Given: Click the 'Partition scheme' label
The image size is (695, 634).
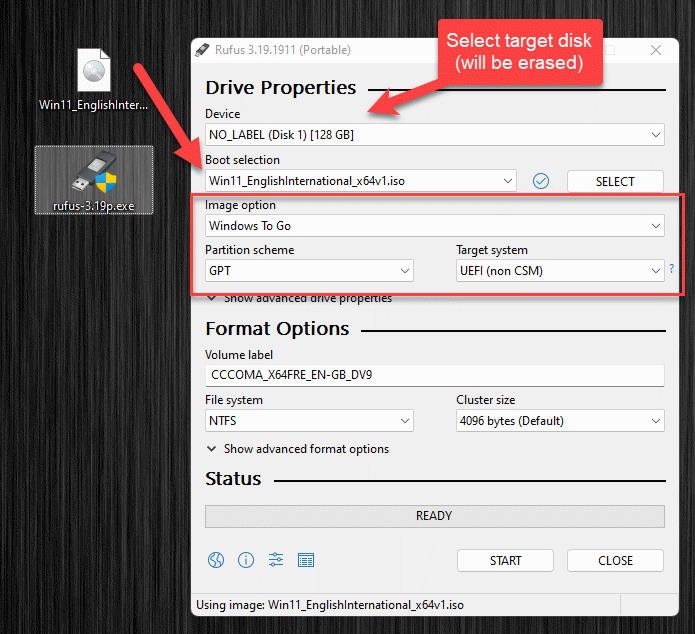Looking at the screenshot, I should click(250, 250).
